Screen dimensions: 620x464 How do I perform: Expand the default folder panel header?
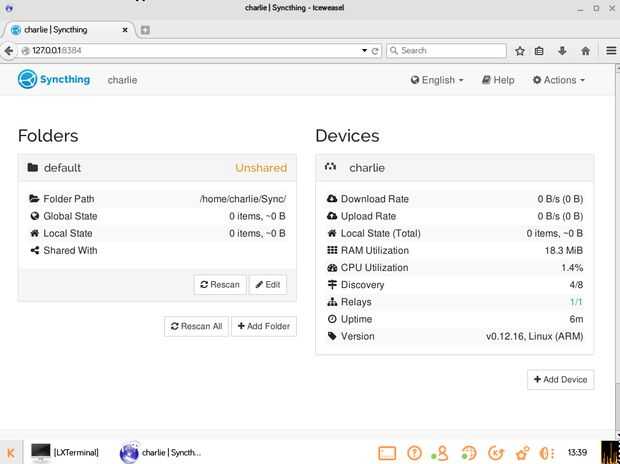tap(157, 168)
